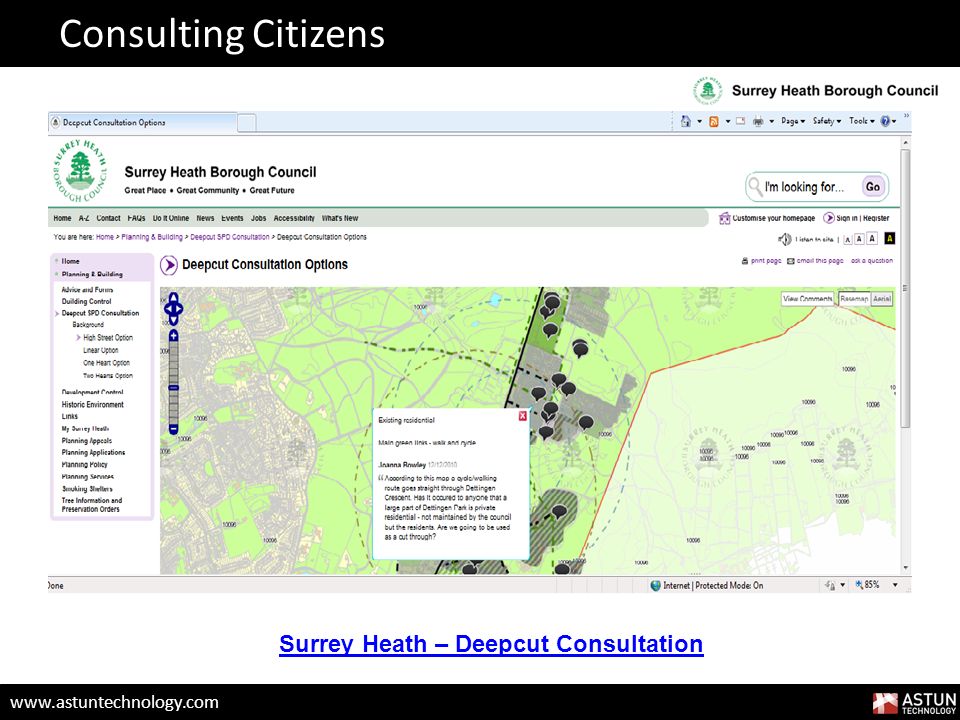The image size is (960, 720).
Task: Click the map zoom slider handle
Action: point(173,388)
